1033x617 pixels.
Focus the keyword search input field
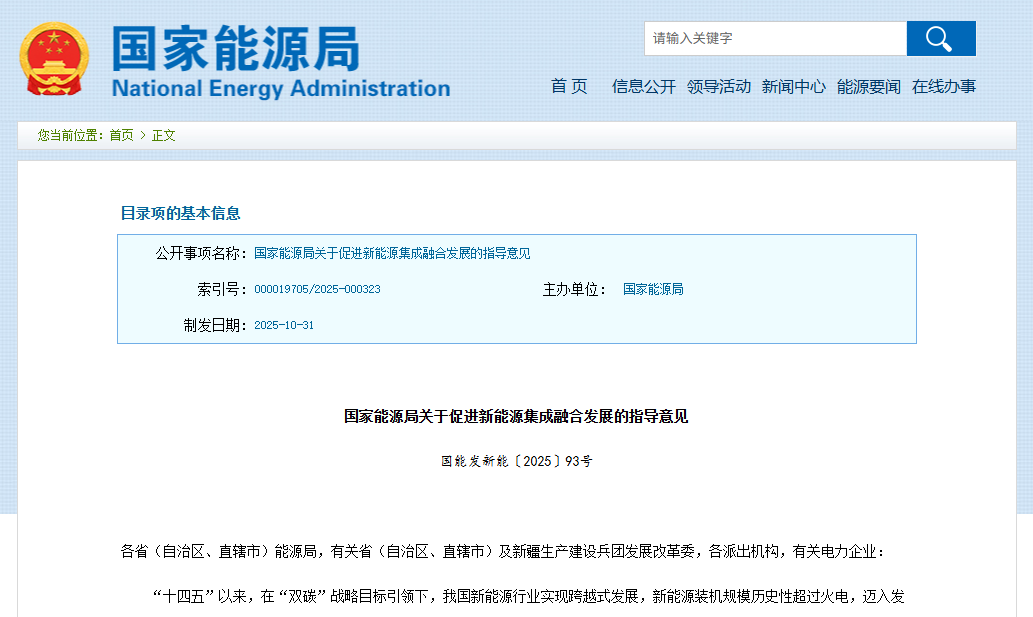[x=775, y=39]
